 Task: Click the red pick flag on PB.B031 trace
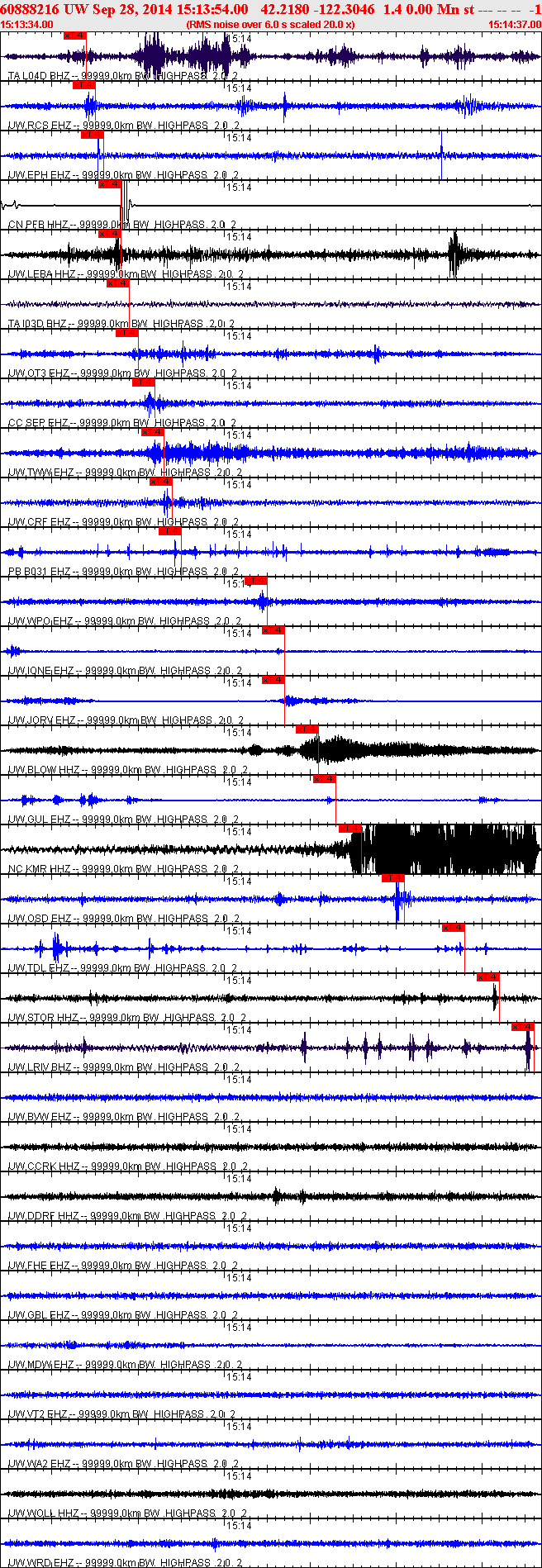(170, 531)
